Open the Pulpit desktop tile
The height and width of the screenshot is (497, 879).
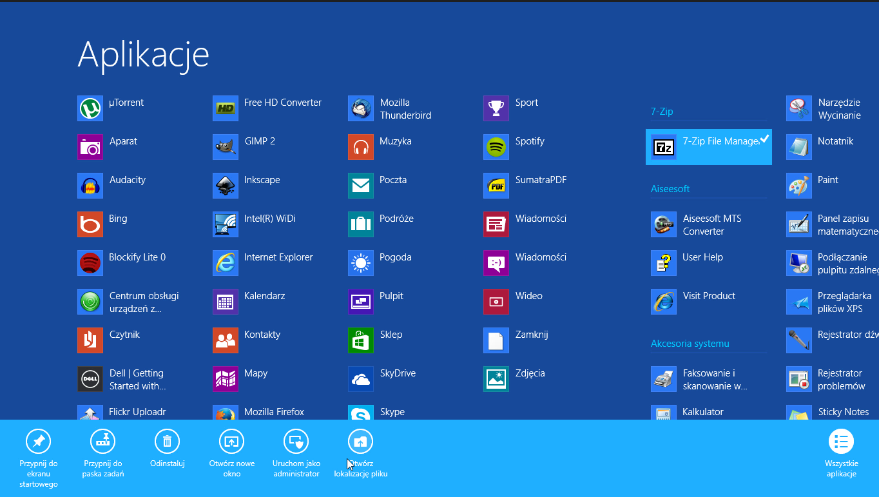tap(360, 301)
